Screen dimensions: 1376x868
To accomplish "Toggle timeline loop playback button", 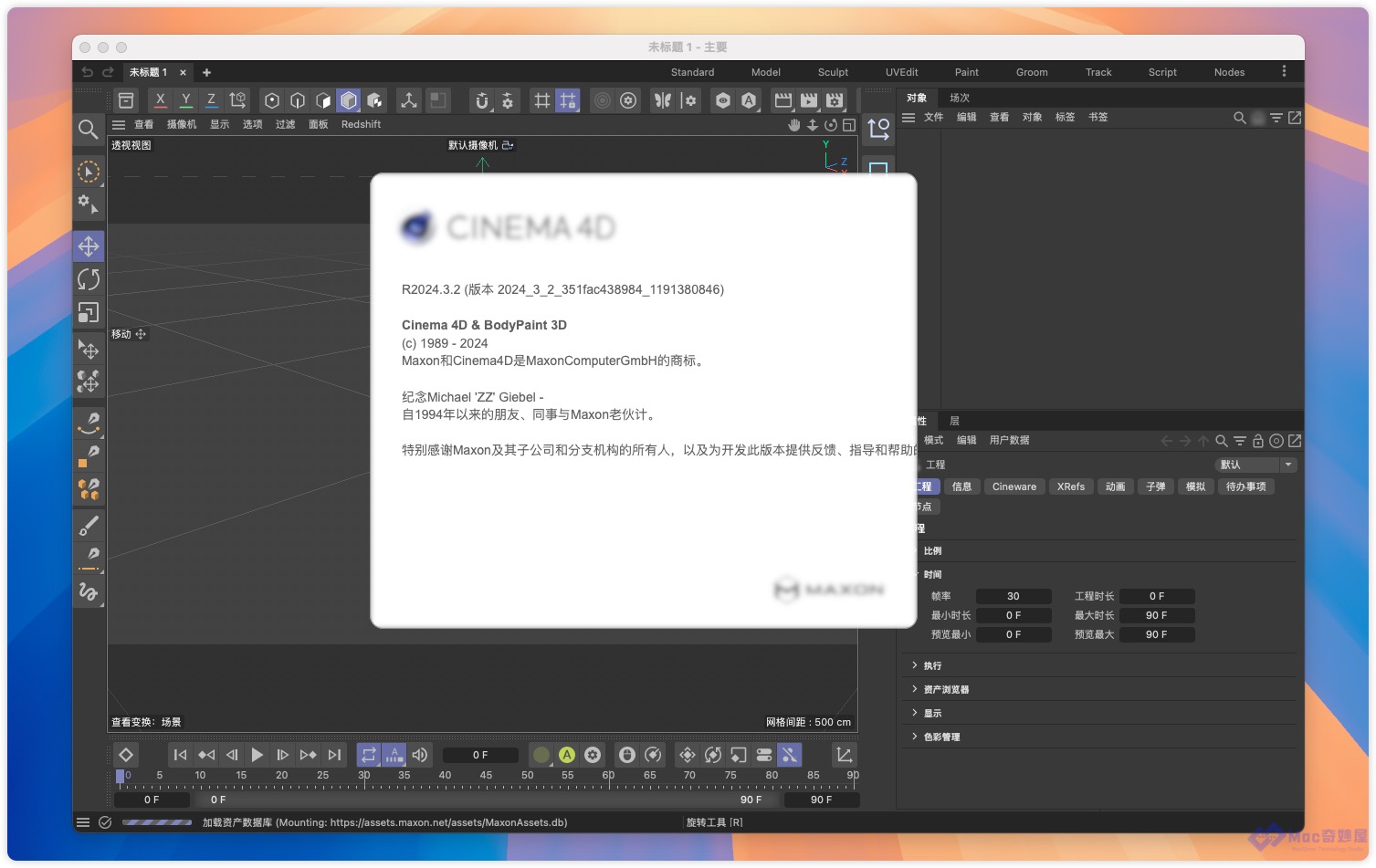I will pos(369,755).
